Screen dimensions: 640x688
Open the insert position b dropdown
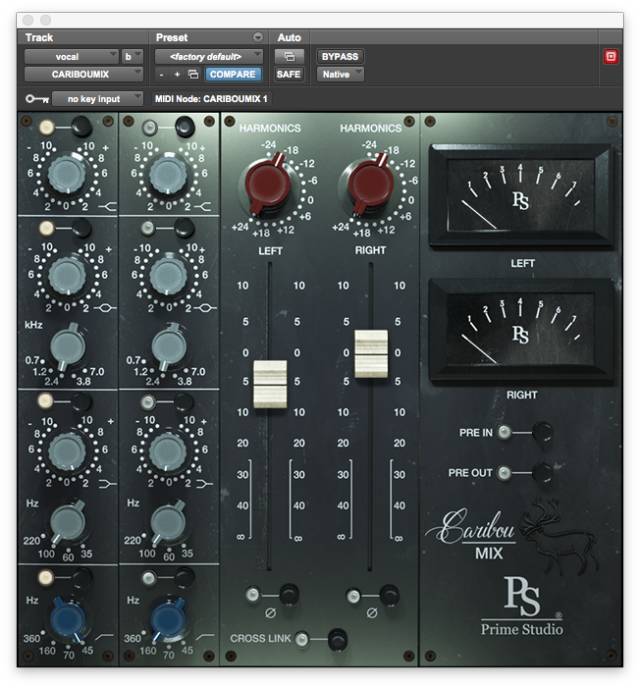[x=132, y=57]
